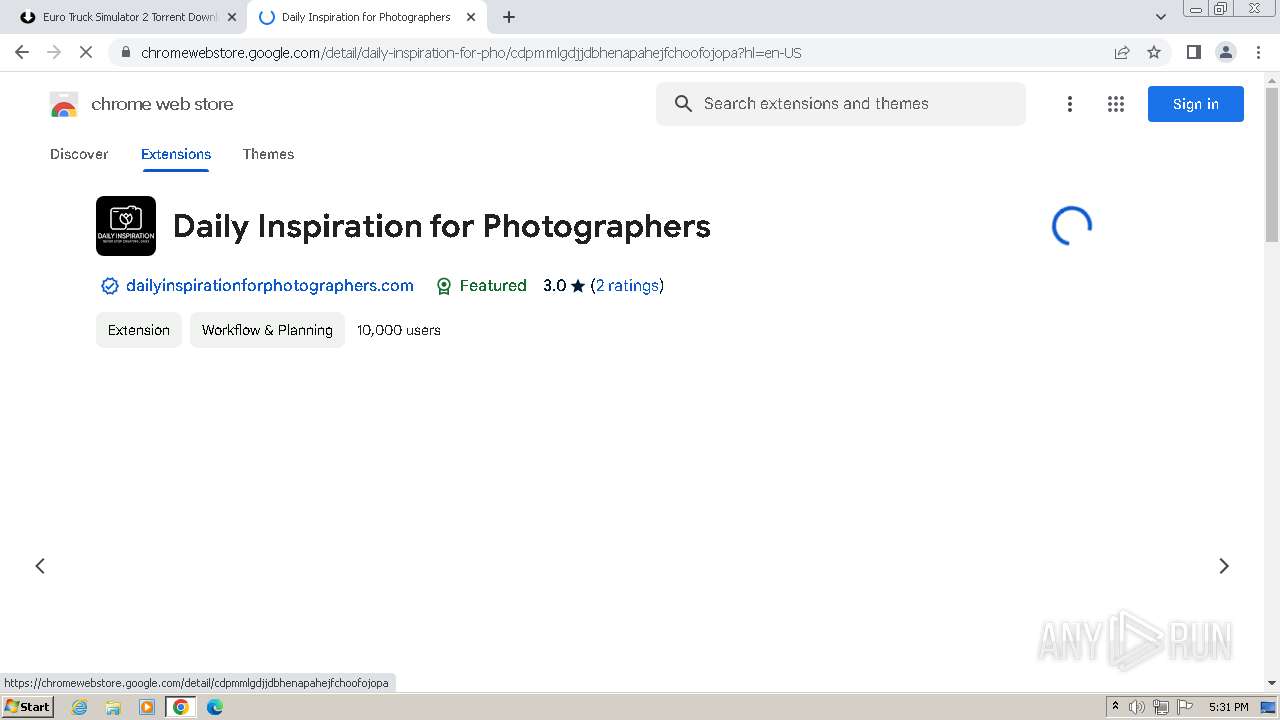Close the Euro Truck Simulator 2 tab
1280x720 pixels.
coord(231,17)
